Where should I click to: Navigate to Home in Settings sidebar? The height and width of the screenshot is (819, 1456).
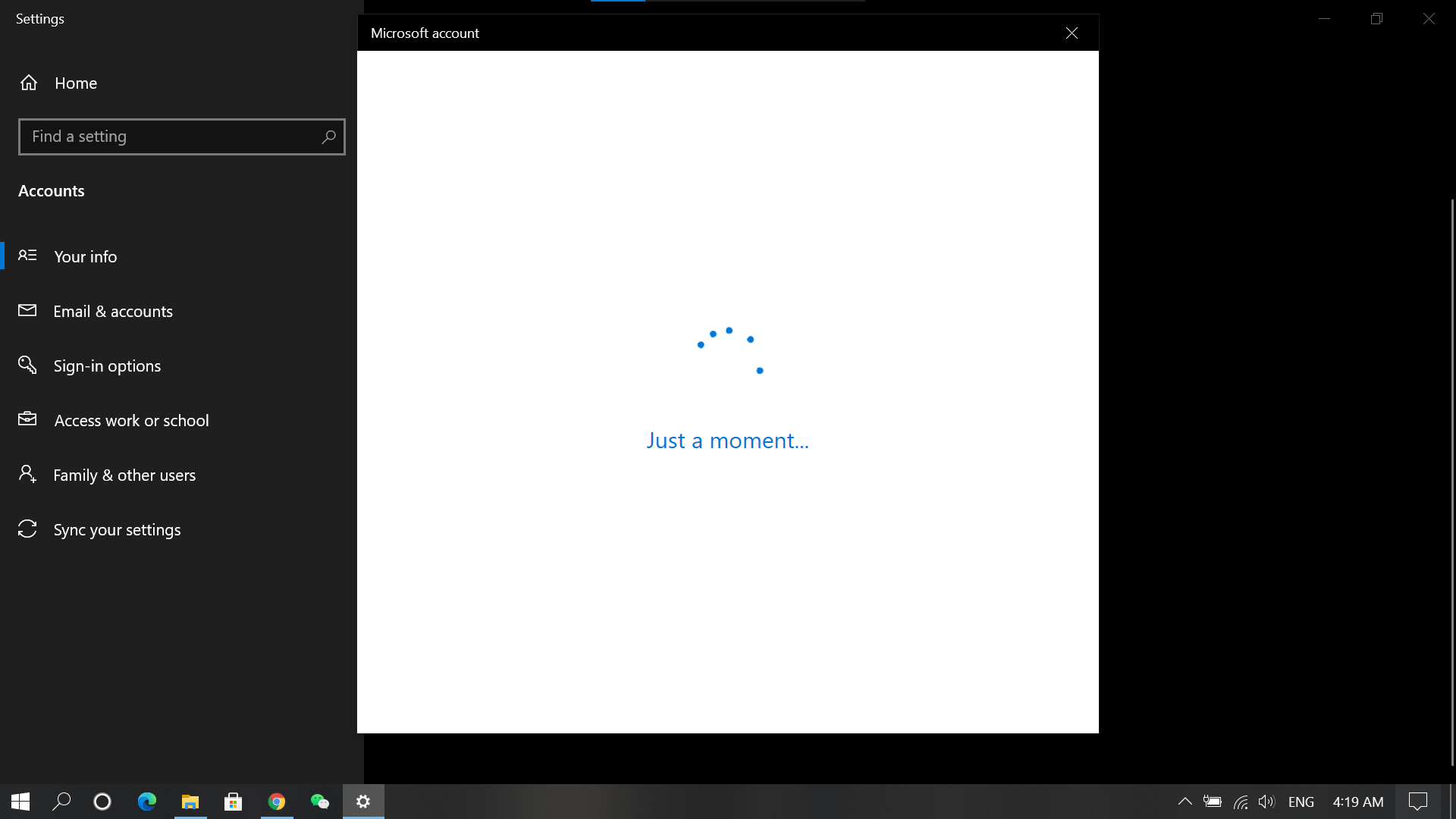75,83
